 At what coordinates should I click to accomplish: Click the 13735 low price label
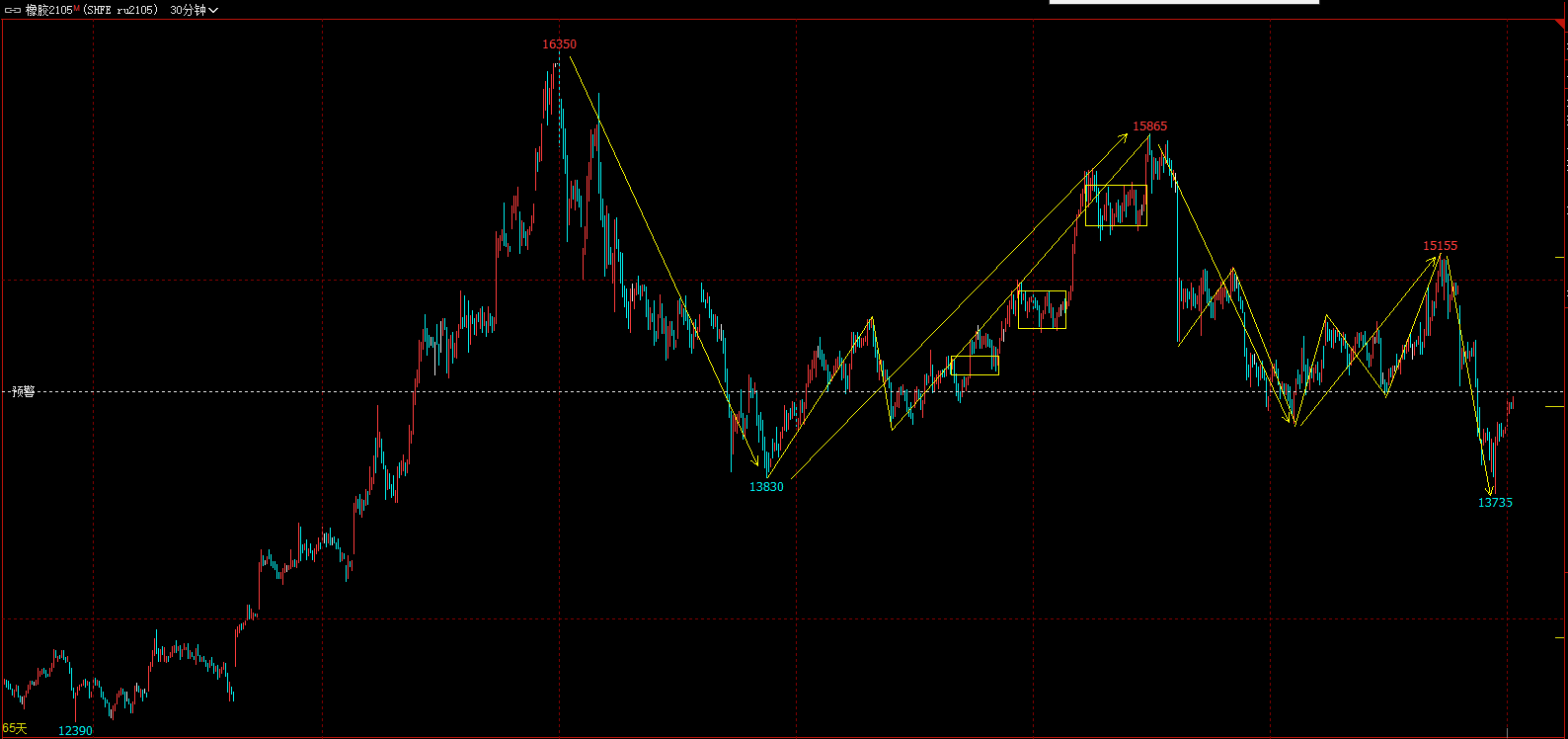coord(1495,503)
